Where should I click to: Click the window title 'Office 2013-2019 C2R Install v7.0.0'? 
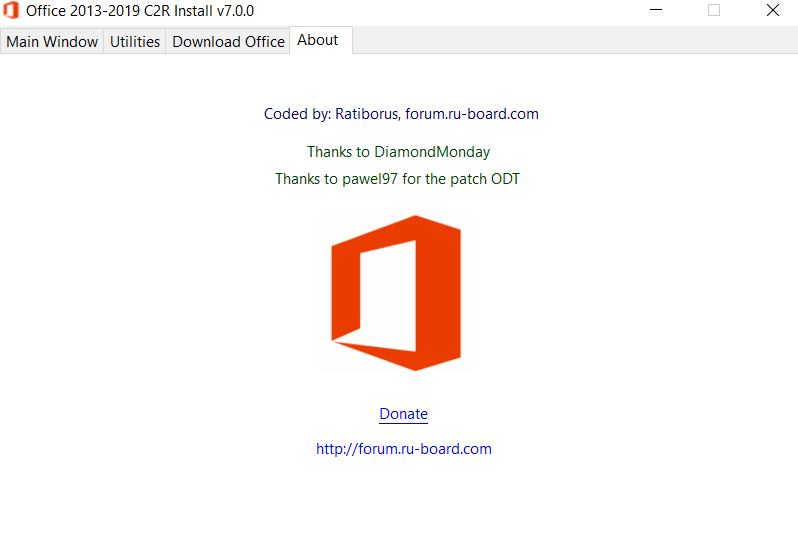pyautogui.click(x=140, y=11)
